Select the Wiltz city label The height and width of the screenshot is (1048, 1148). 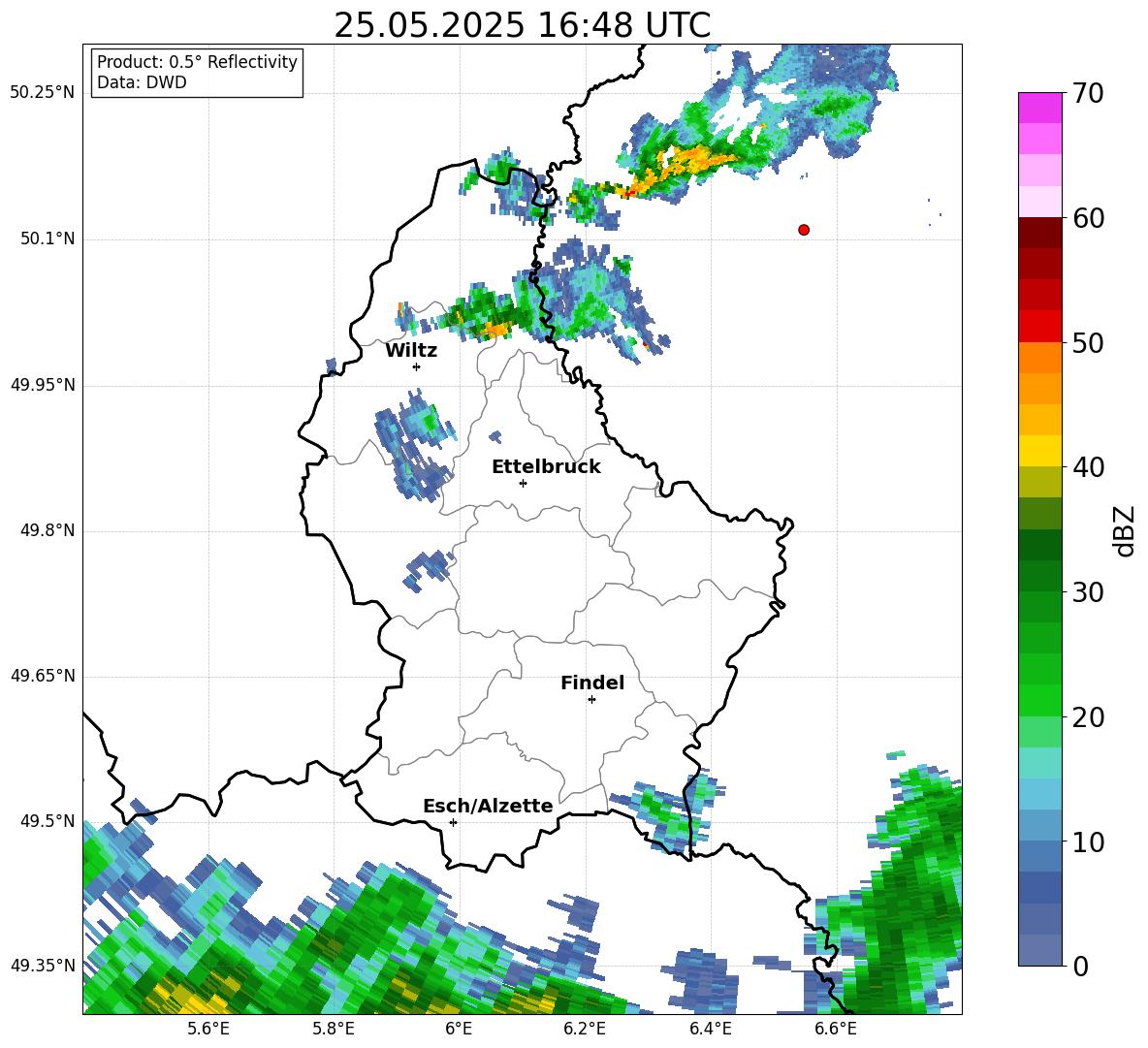[411, 351]
